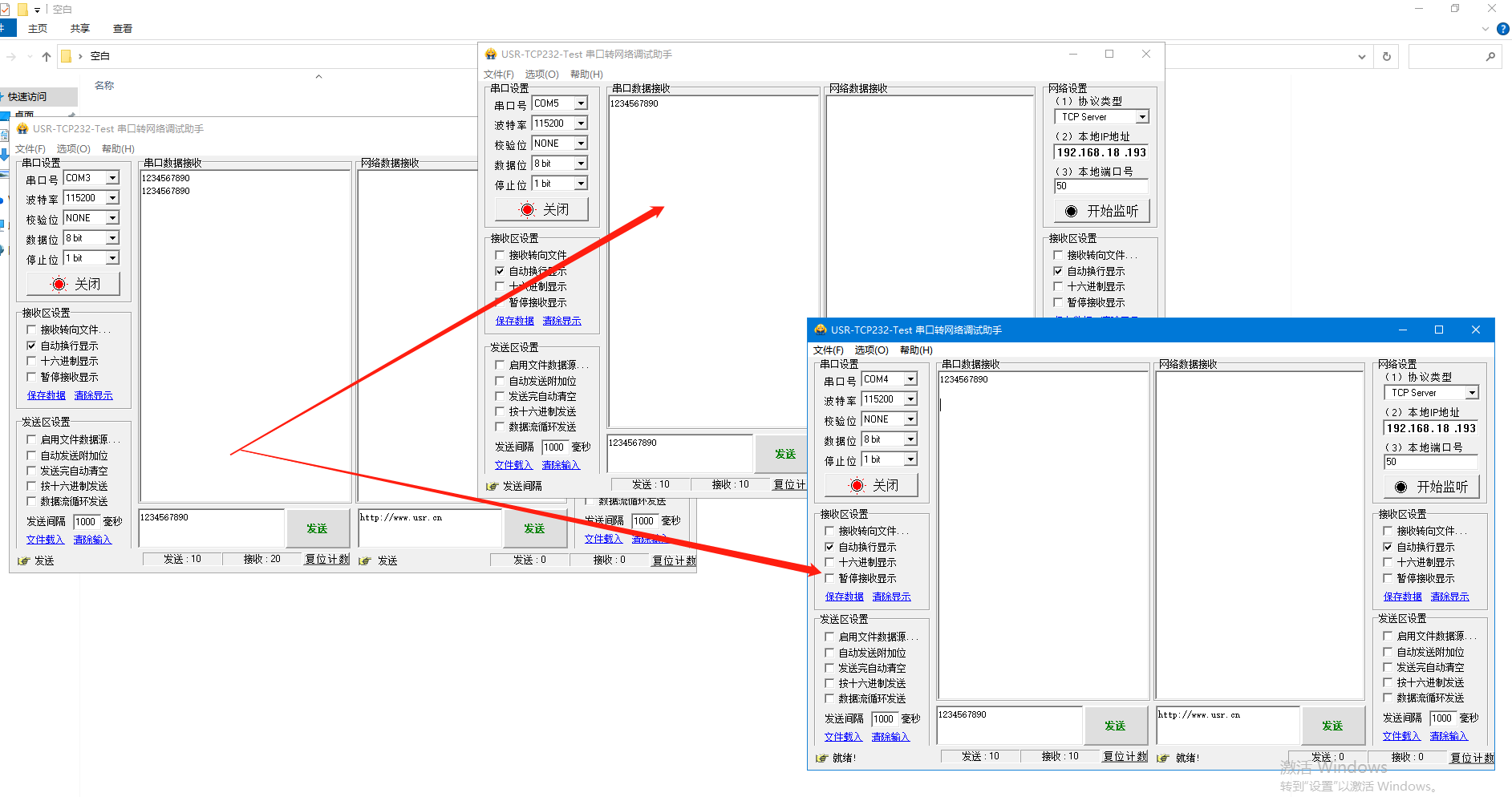Expand the COM3 serial port dropdown
1512x797 pixels.
(x=112, y=178)
